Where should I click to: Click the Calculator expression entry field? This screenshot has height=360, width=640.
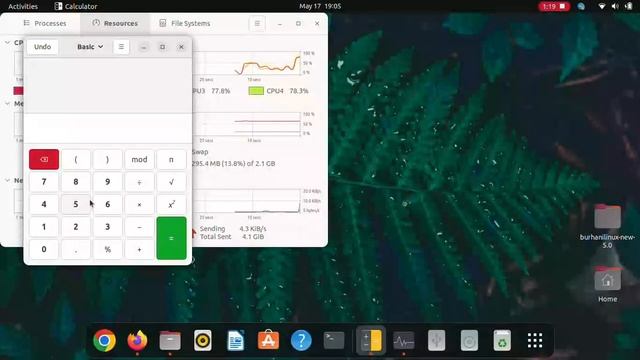coord(108,128)
